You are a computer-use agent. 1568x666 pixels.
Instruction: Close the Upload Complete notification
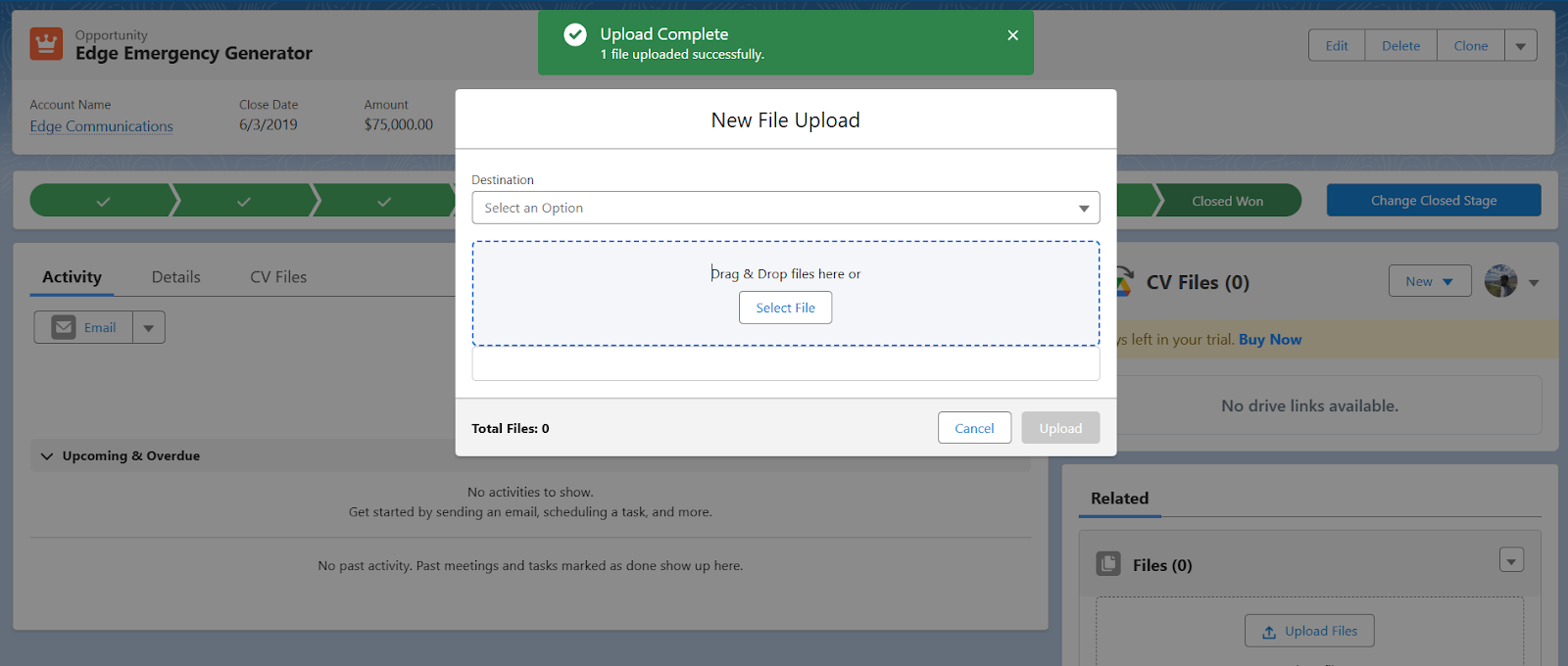click(x=1012, y=35)
